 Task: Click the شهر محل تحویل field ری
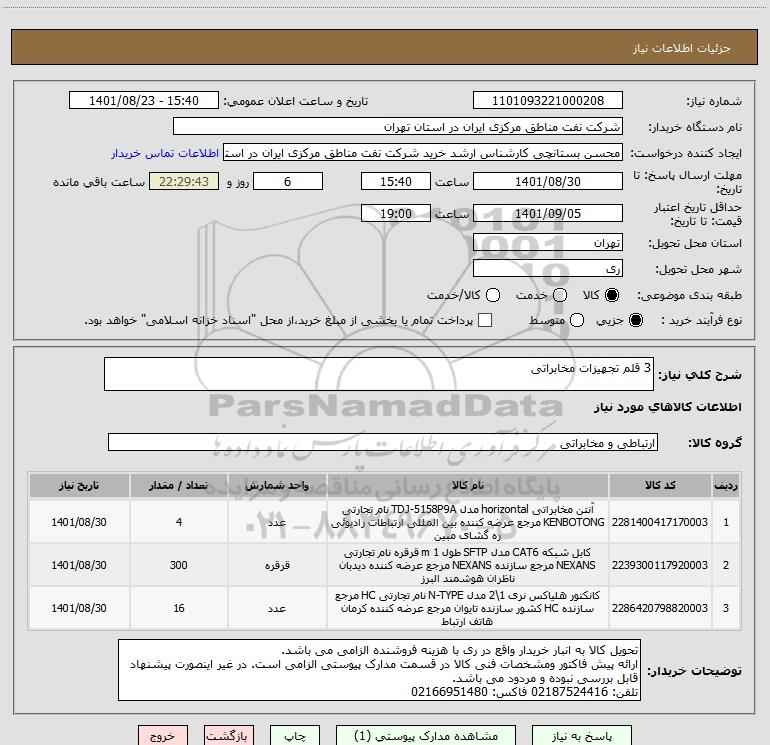click(x=548, y=269)
